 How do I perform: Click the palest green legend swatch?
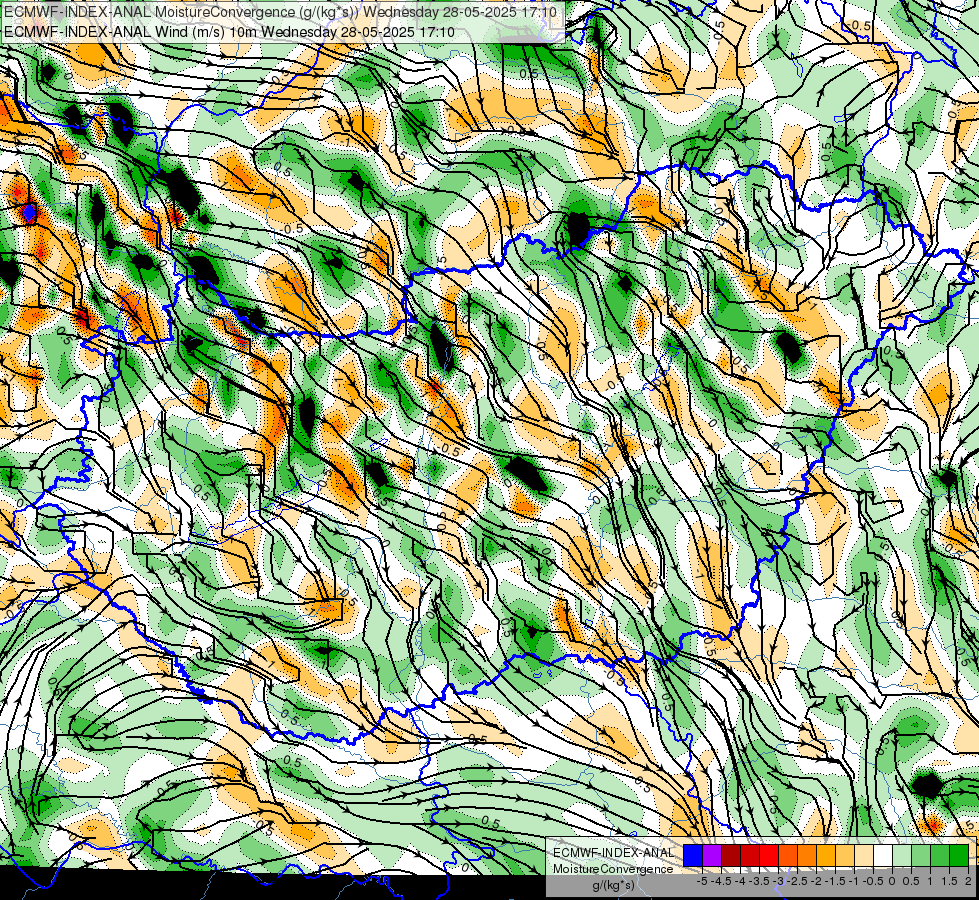click(x=902, y=855)
